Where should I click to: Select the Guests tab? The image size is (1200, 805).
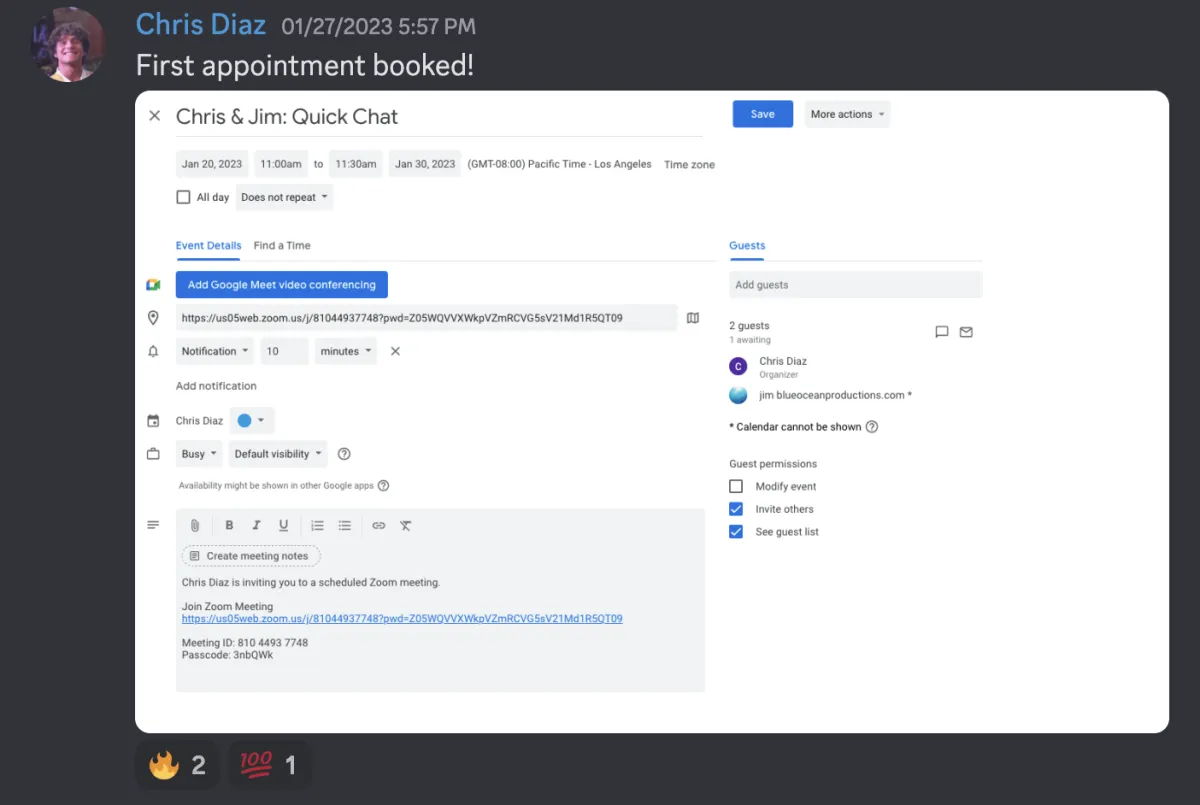coord(747,246)
